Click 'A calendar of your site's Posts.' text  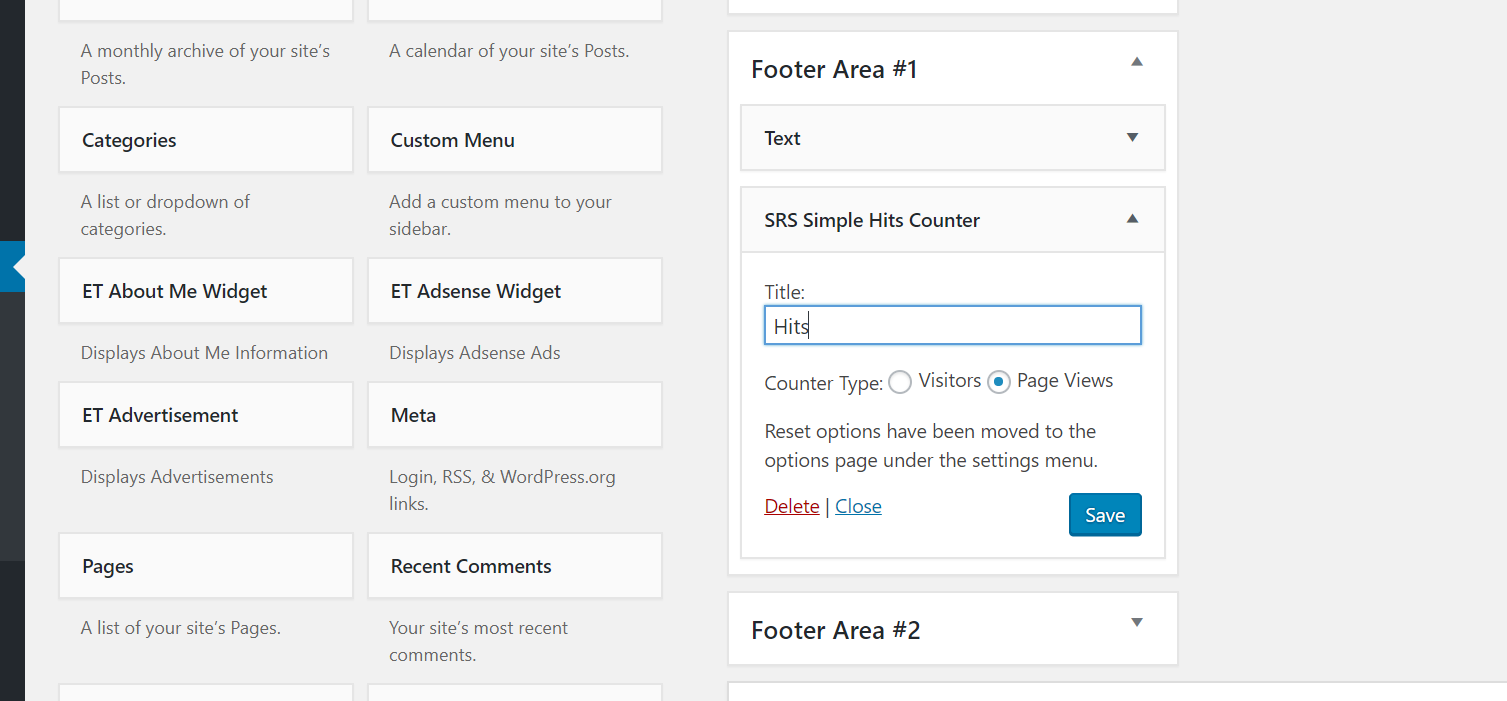click(x=509, y=51)
